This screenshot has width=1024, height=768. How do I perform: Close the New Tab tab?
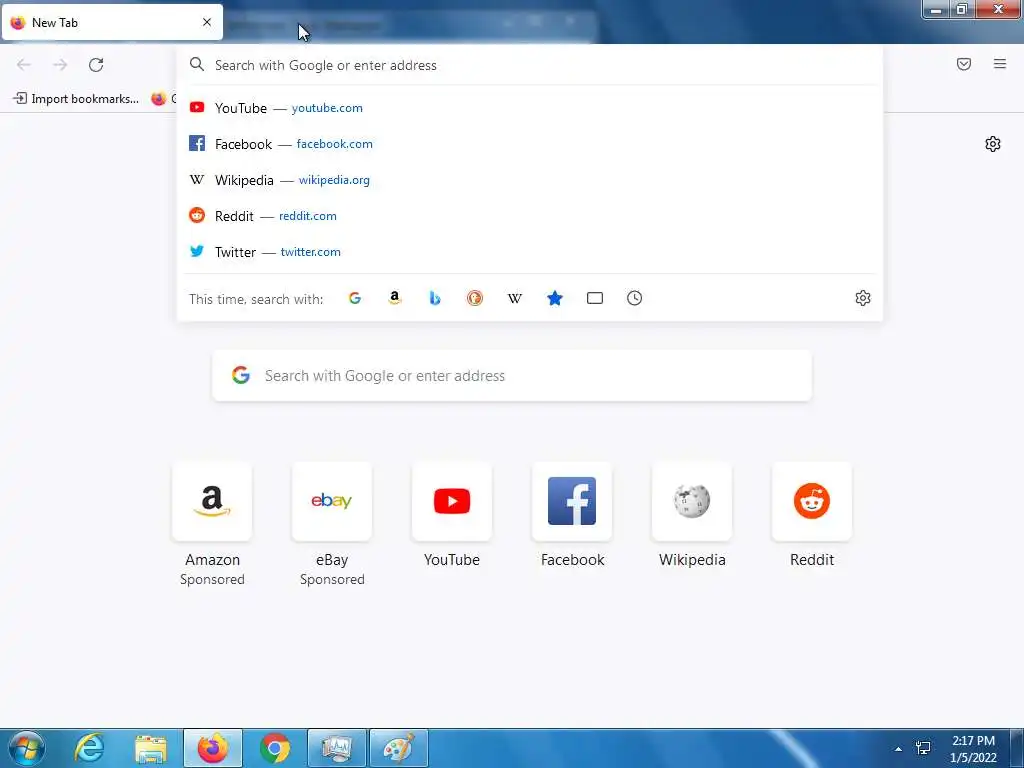(x=207, y=22)
